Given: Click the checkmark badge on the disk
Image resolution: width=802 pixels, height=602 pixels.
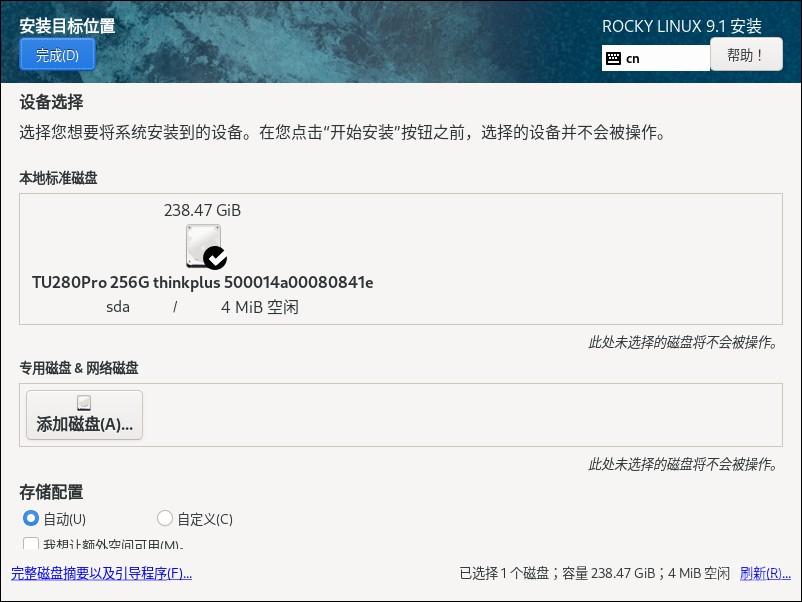Looking at the screenshot, I should click(x=215, y=258).
